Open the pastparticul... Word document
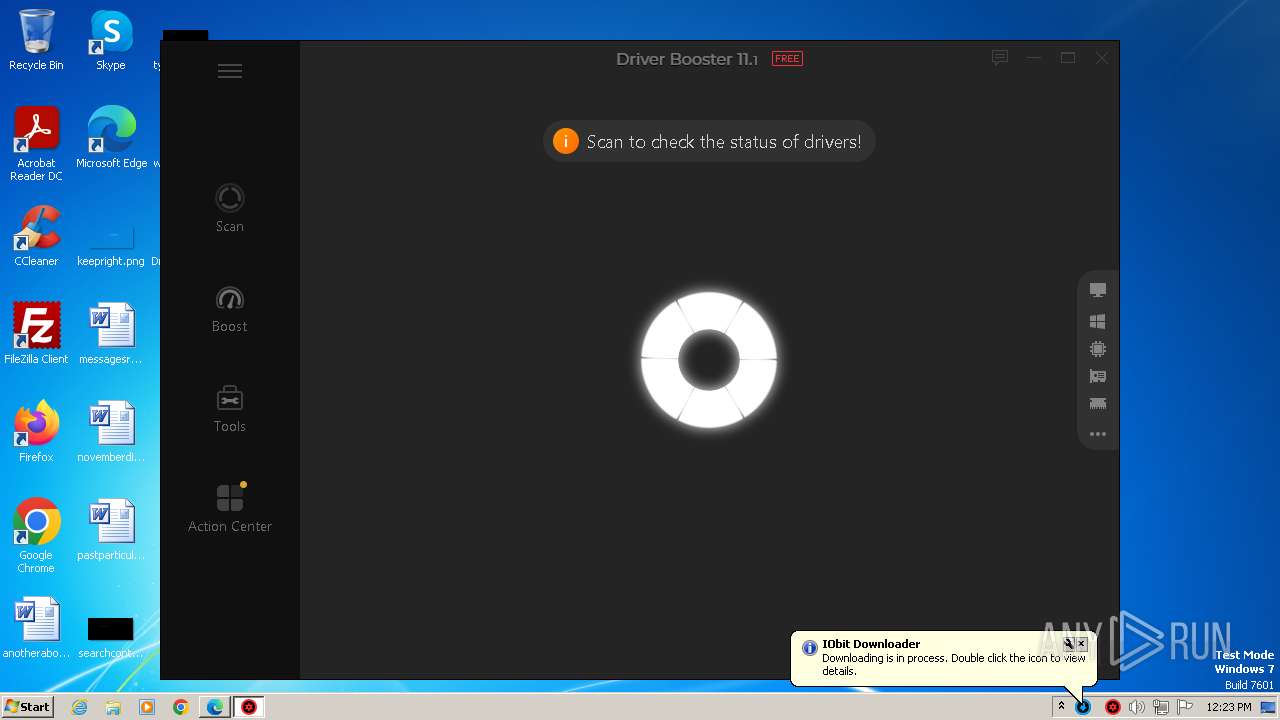 (110, 530)
